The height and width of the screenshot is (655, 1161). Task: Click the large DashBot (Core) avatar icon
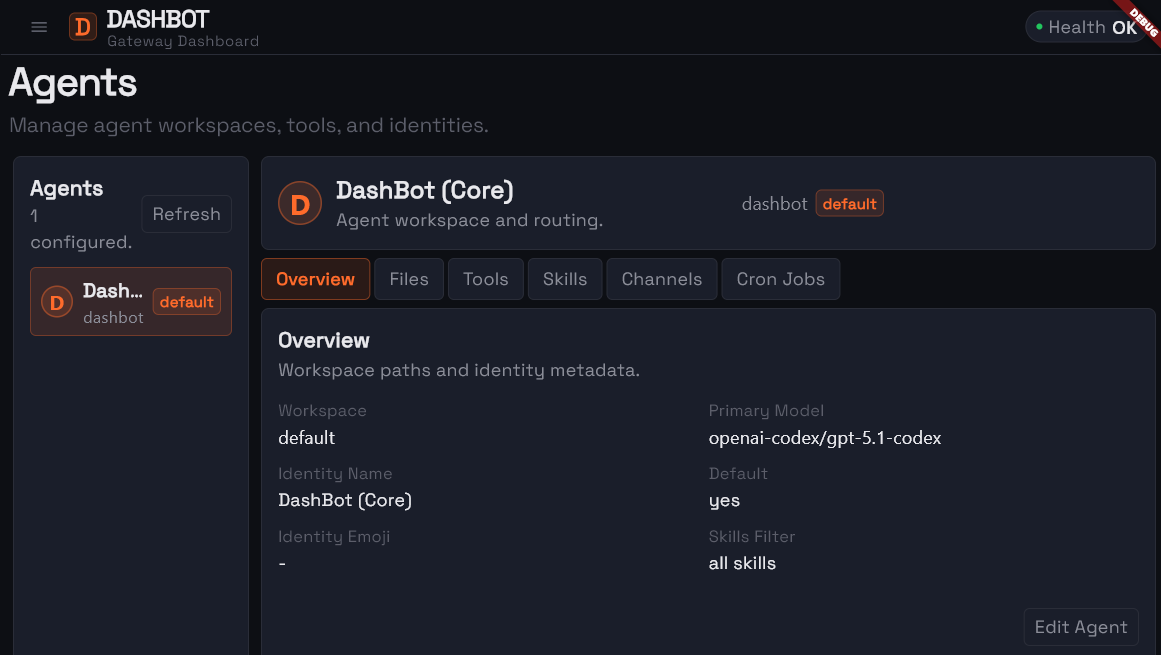point(299,204)
